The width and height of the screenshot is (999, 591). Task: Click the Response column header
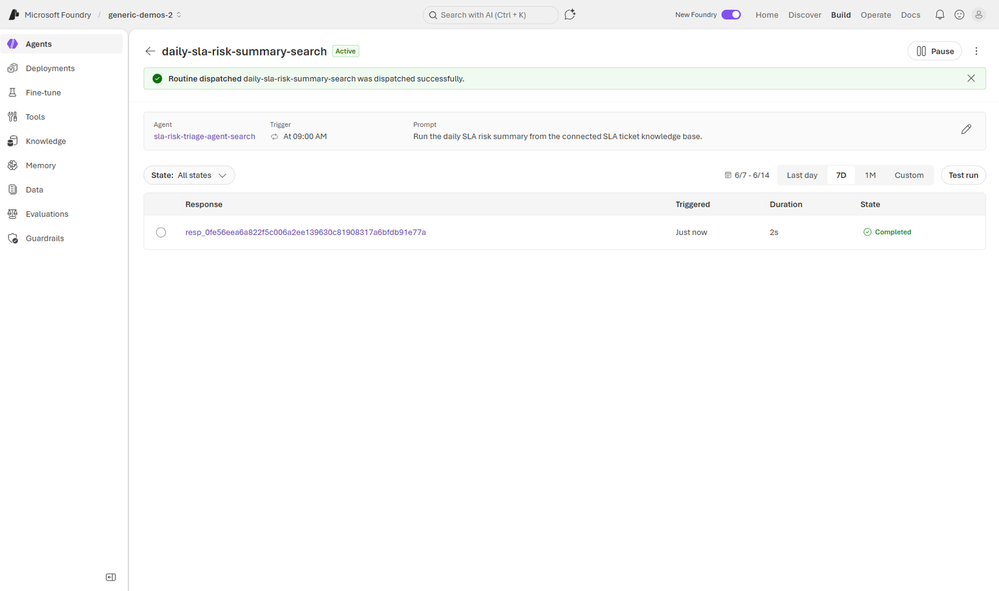204,204
